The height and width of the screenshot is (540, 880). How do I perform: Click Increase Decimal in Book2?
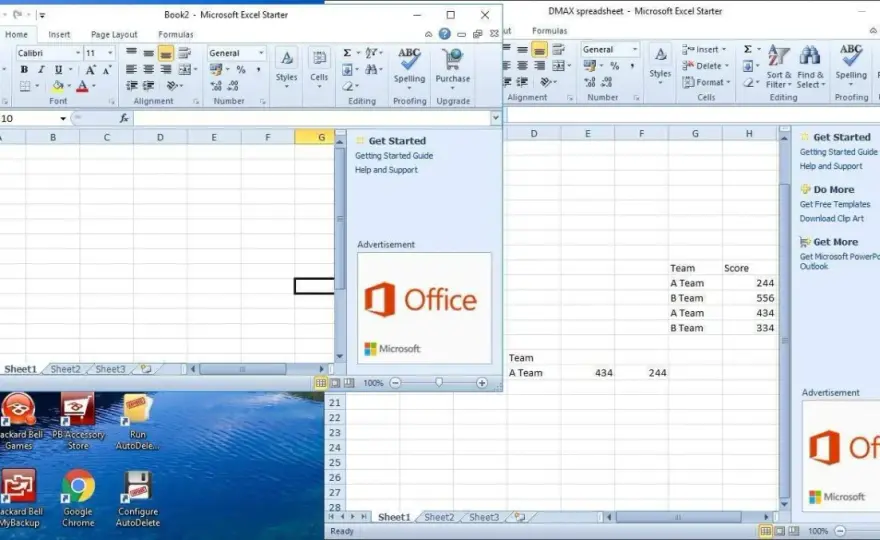(216, 86)
